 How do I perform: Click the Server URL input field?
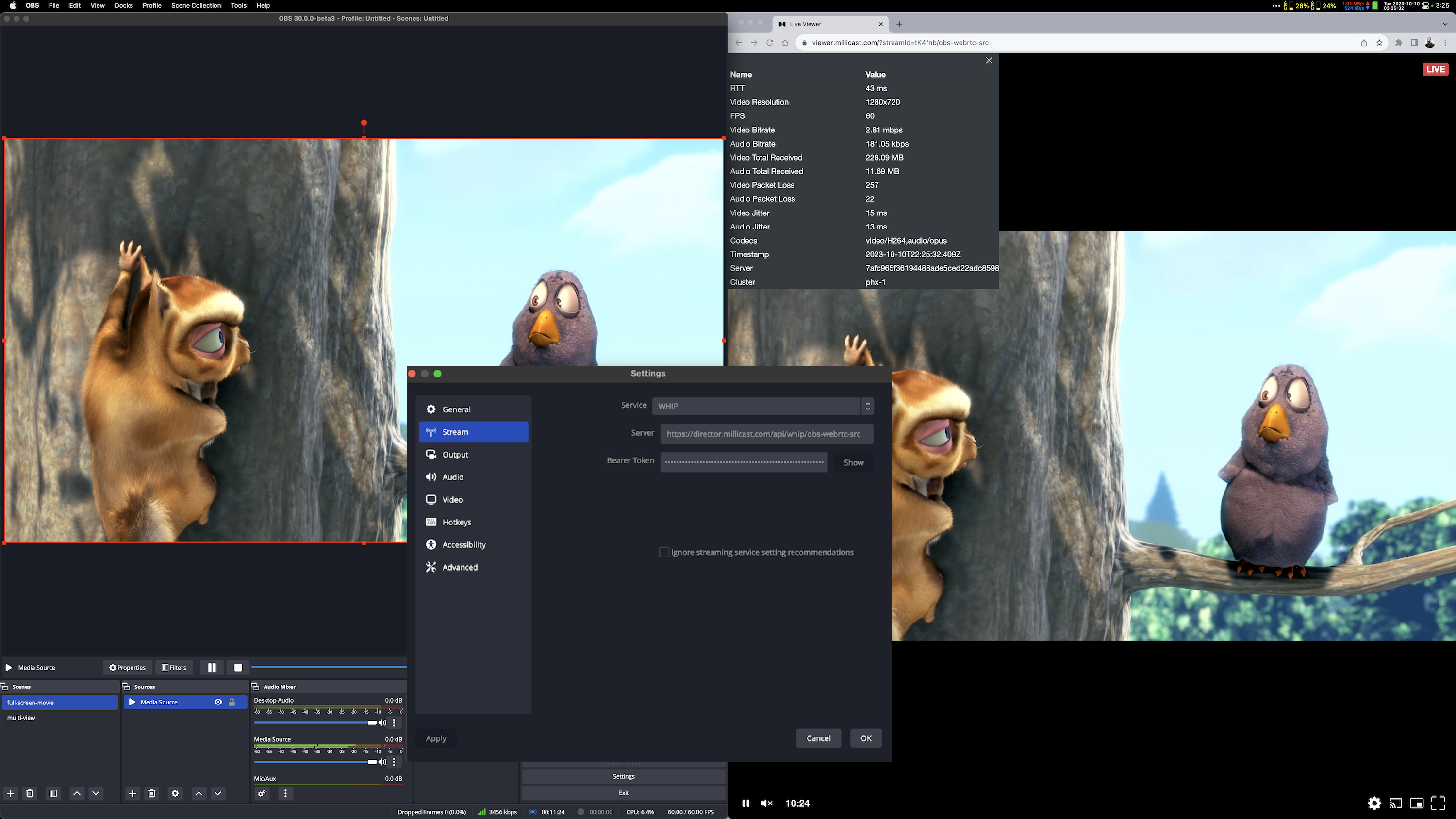[766, 434]
